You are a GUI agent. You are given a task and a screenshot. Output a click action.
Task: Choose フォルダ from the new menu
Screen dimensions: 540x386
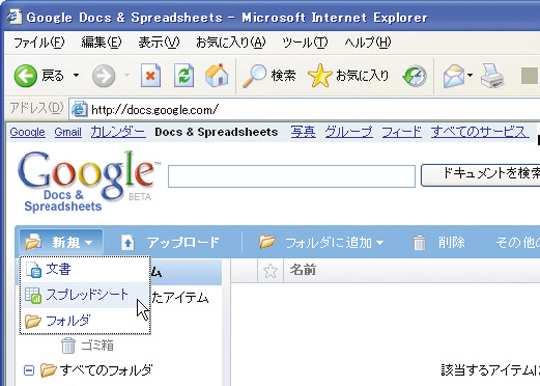(85, 321)
